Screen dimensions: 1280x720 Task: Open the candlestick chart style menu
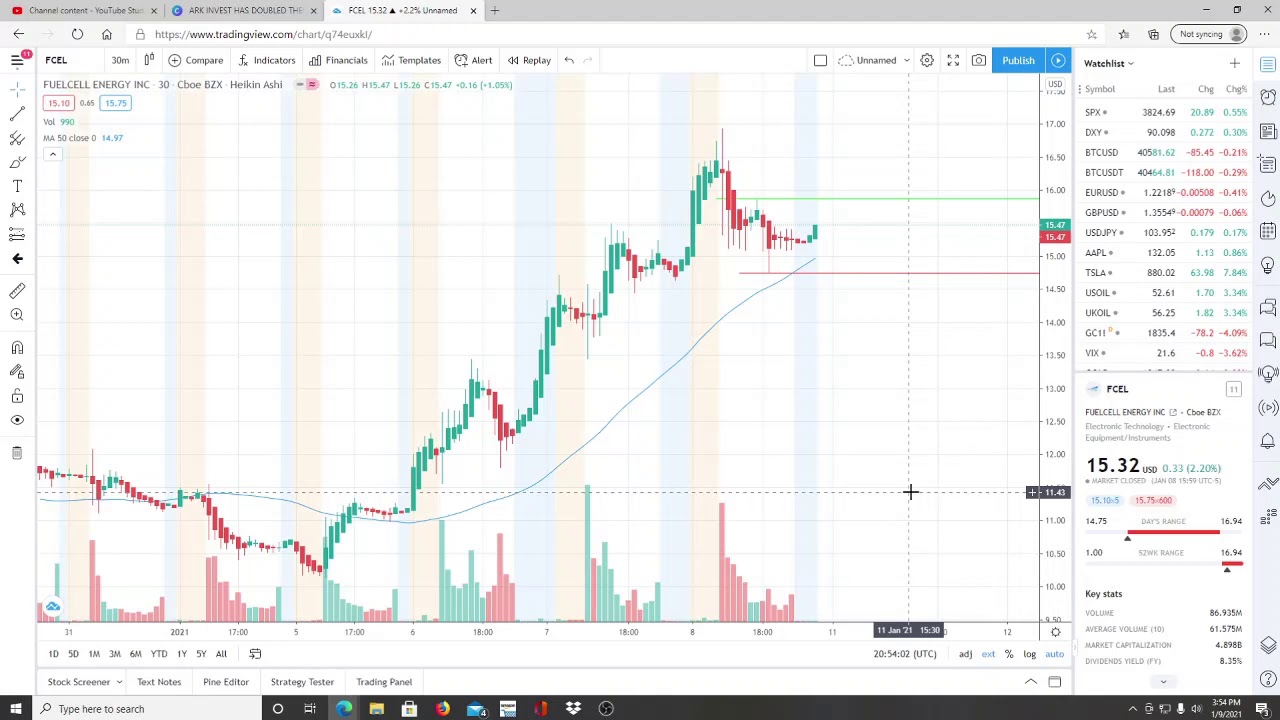(x=148, y=60)
